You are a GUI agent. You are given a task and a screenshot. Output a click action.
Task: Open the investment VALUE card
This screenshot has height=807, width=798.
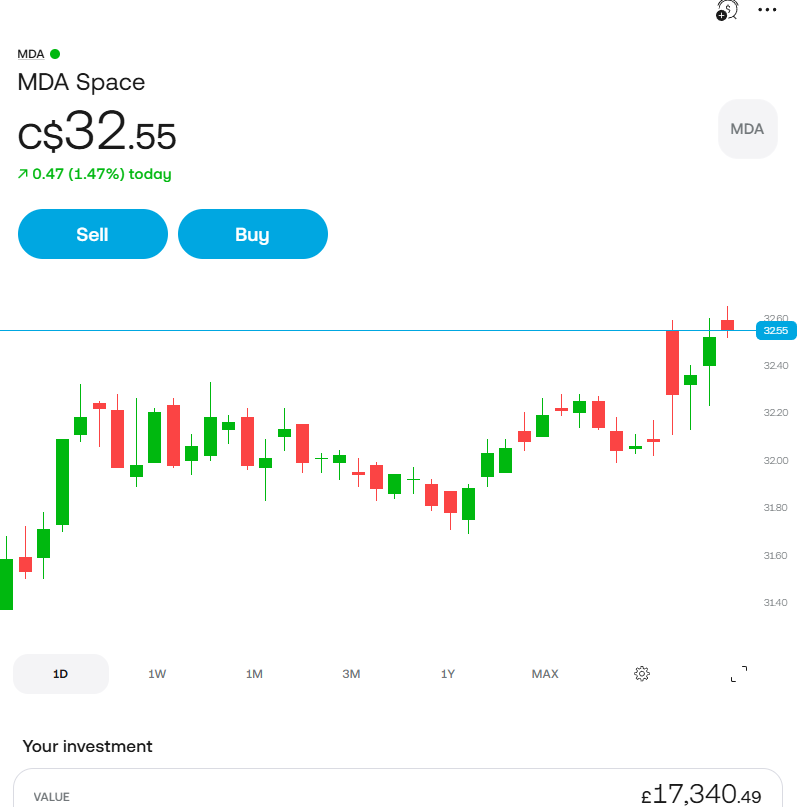pyautogui.click(x=398, y=788)
